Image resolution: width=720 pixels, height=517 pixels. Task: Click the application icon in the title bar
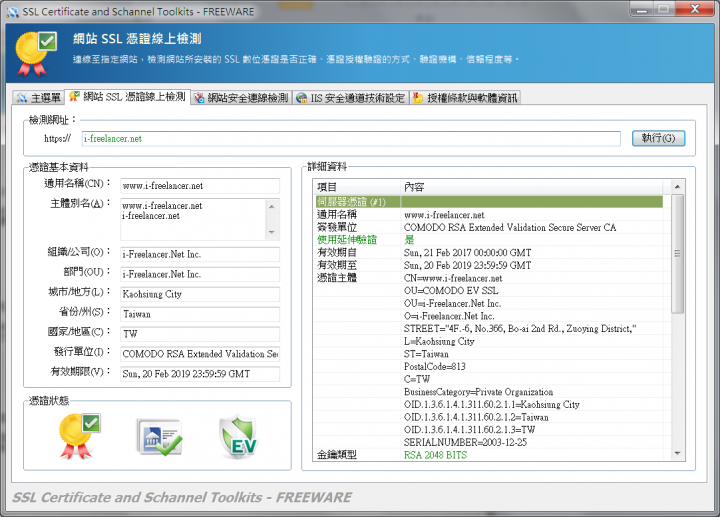13,11
